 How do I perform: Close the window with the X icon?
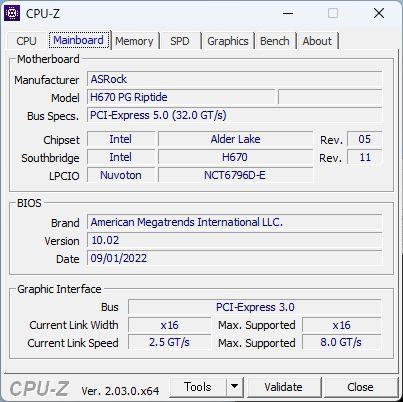click(379, 13)
